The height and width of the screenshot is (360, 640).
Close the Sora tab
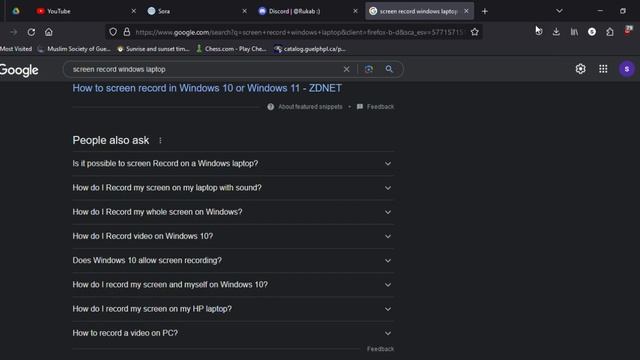244,11
